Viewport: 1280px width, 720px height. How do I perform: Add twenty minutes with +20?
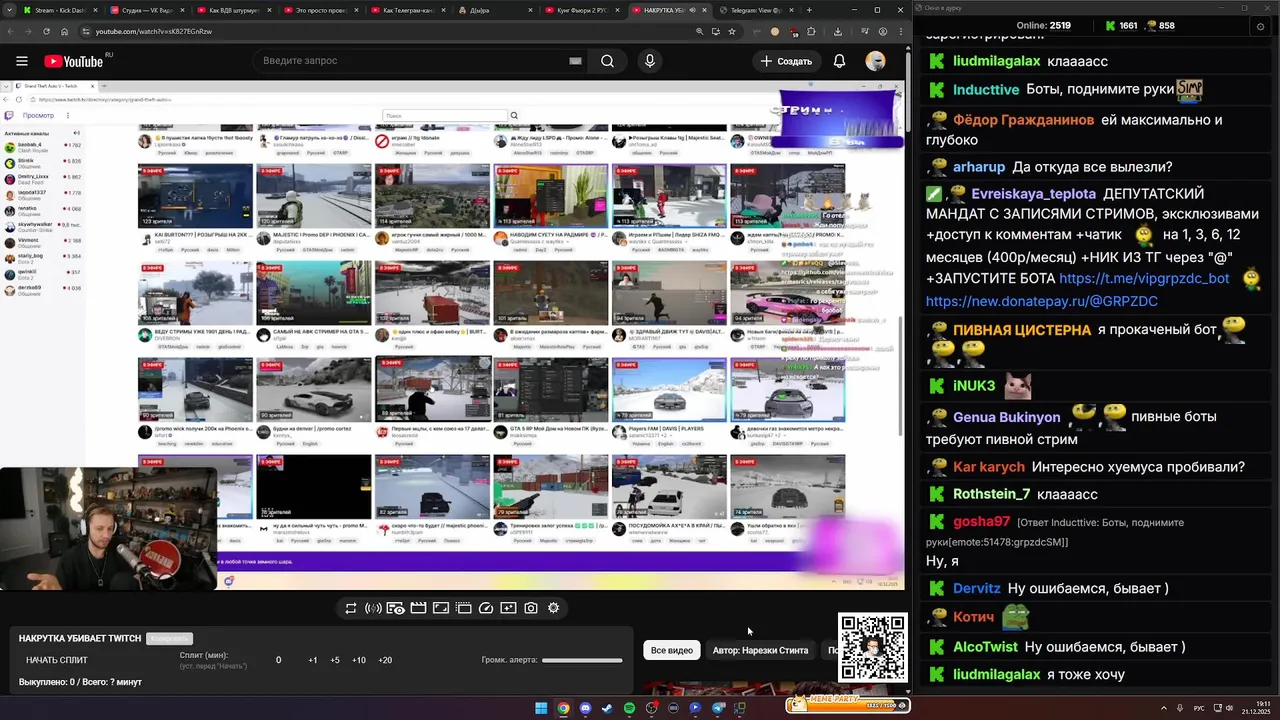point(385,660)
